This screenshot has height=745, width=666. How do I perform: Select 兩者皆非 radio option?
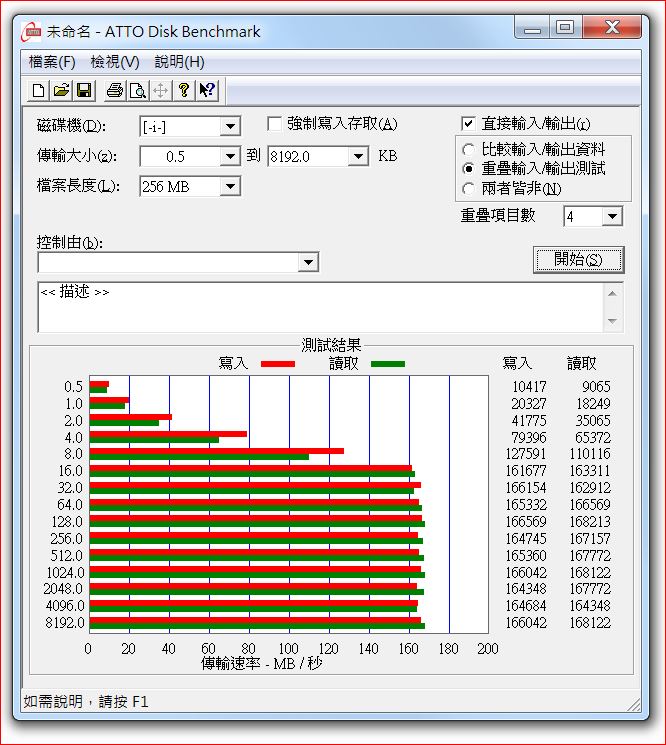click(x=468, y=189)
